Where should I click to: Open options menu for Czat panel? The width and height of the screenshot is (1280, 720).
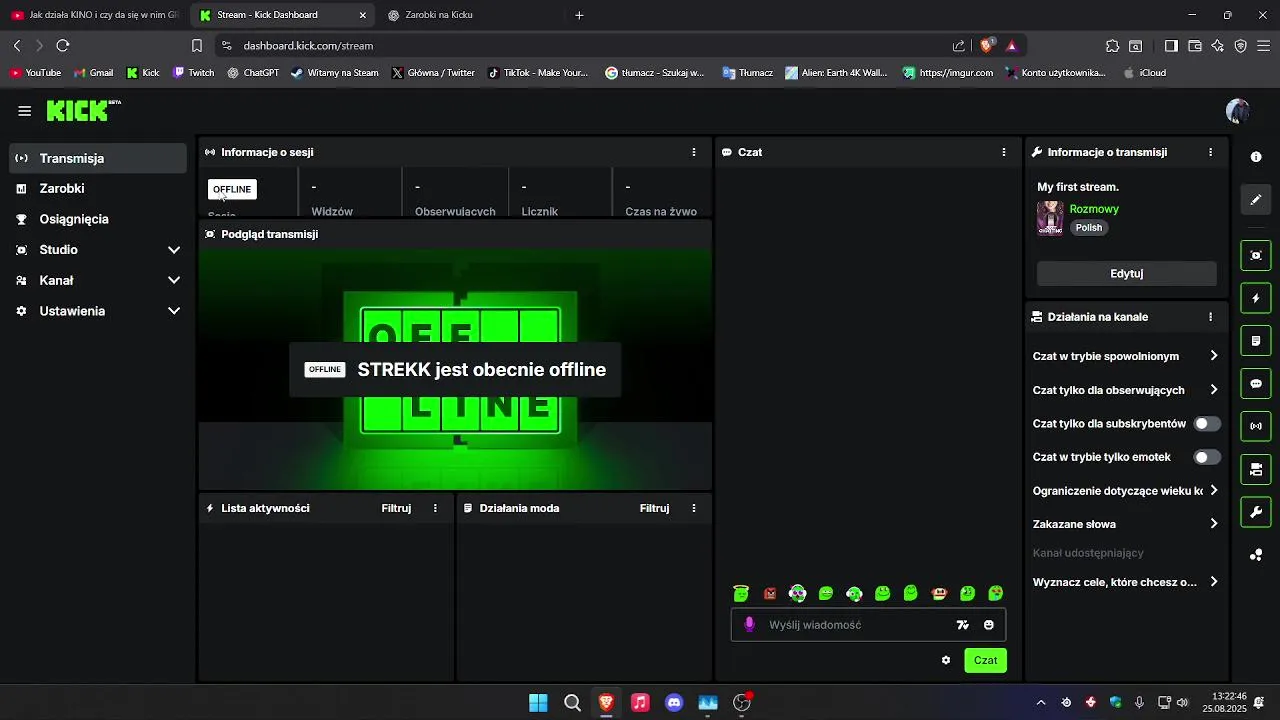(1004, 152)
